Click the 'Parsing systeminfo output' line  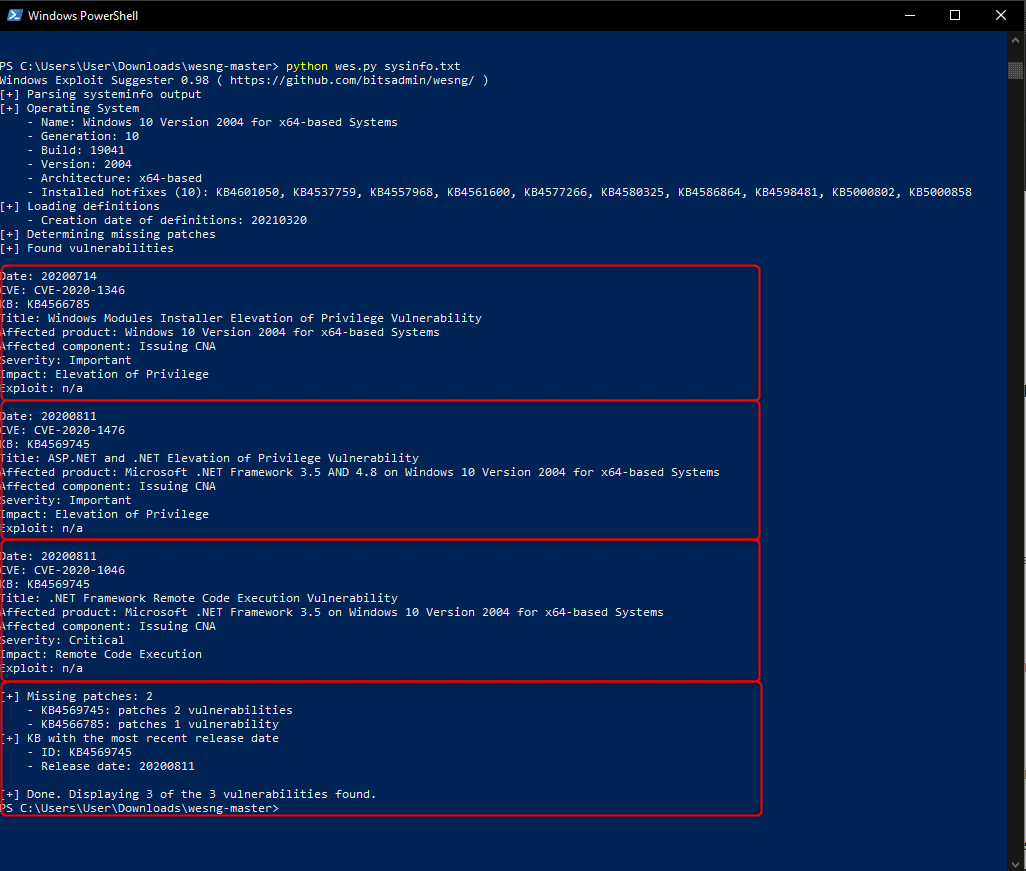click(101, 94)
